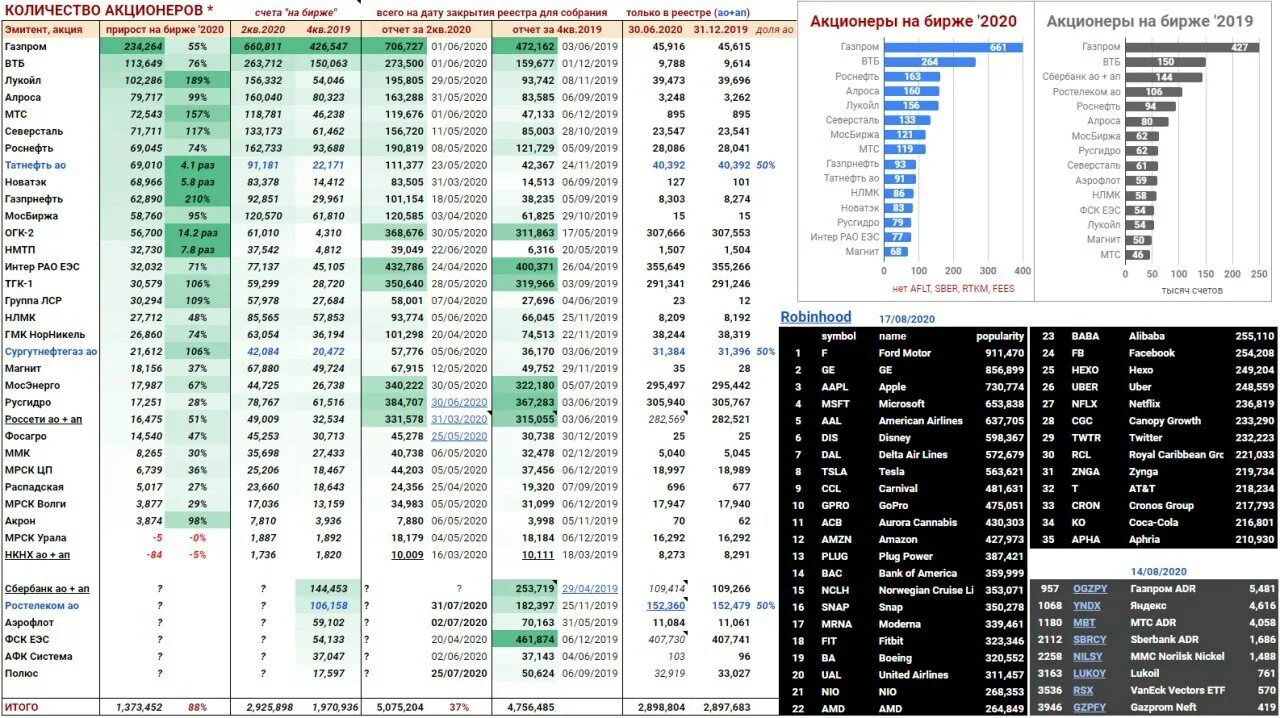1280x718 pixels.
Task: Select "Акционеры на бирже '2019" chart title
Action: pyautogui.click(x=1149, y=21)
